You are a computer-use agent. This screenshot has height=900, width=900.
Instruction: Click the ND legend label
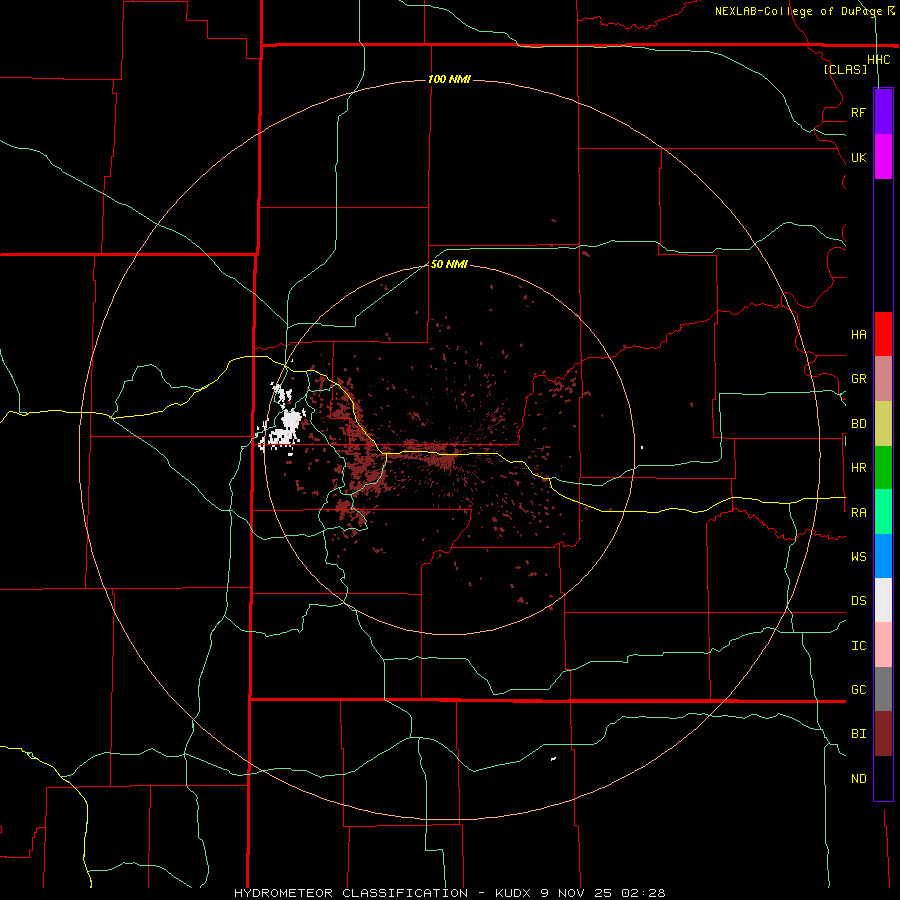[859, 779]
